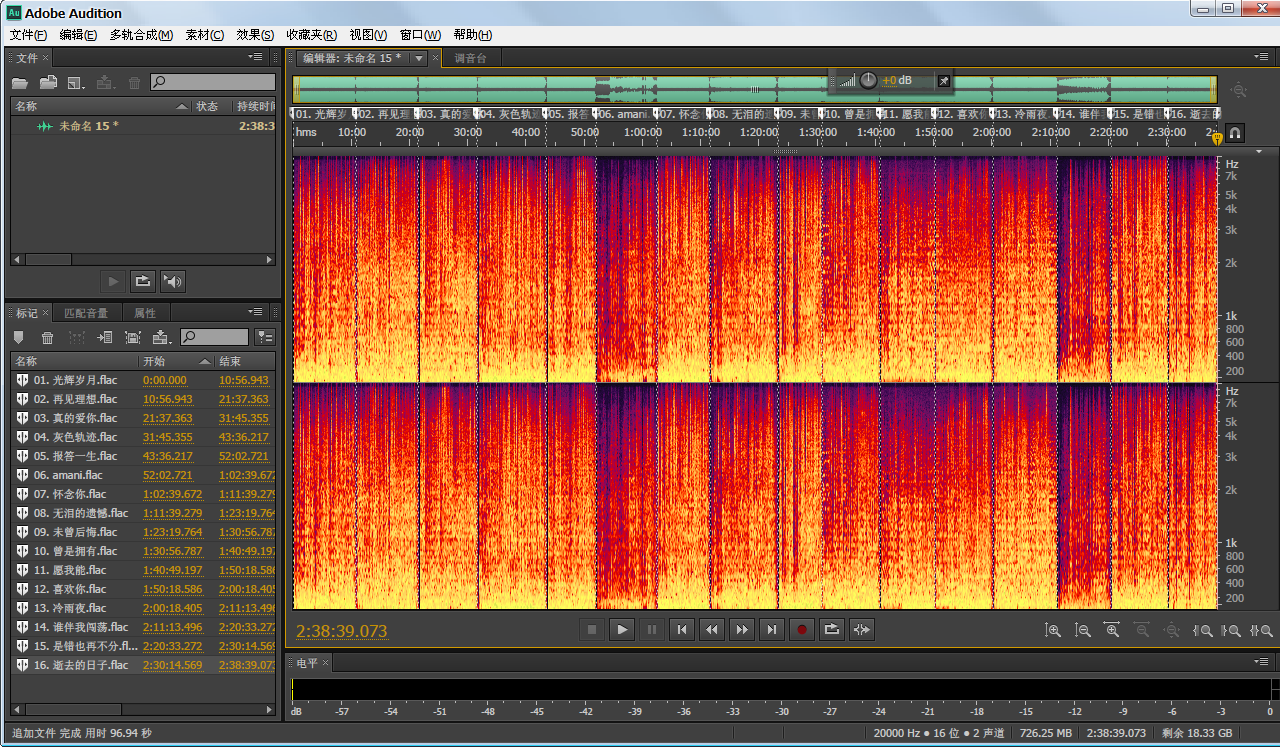
Task: Click the add cue marker icon
Action: coord(19,338)
